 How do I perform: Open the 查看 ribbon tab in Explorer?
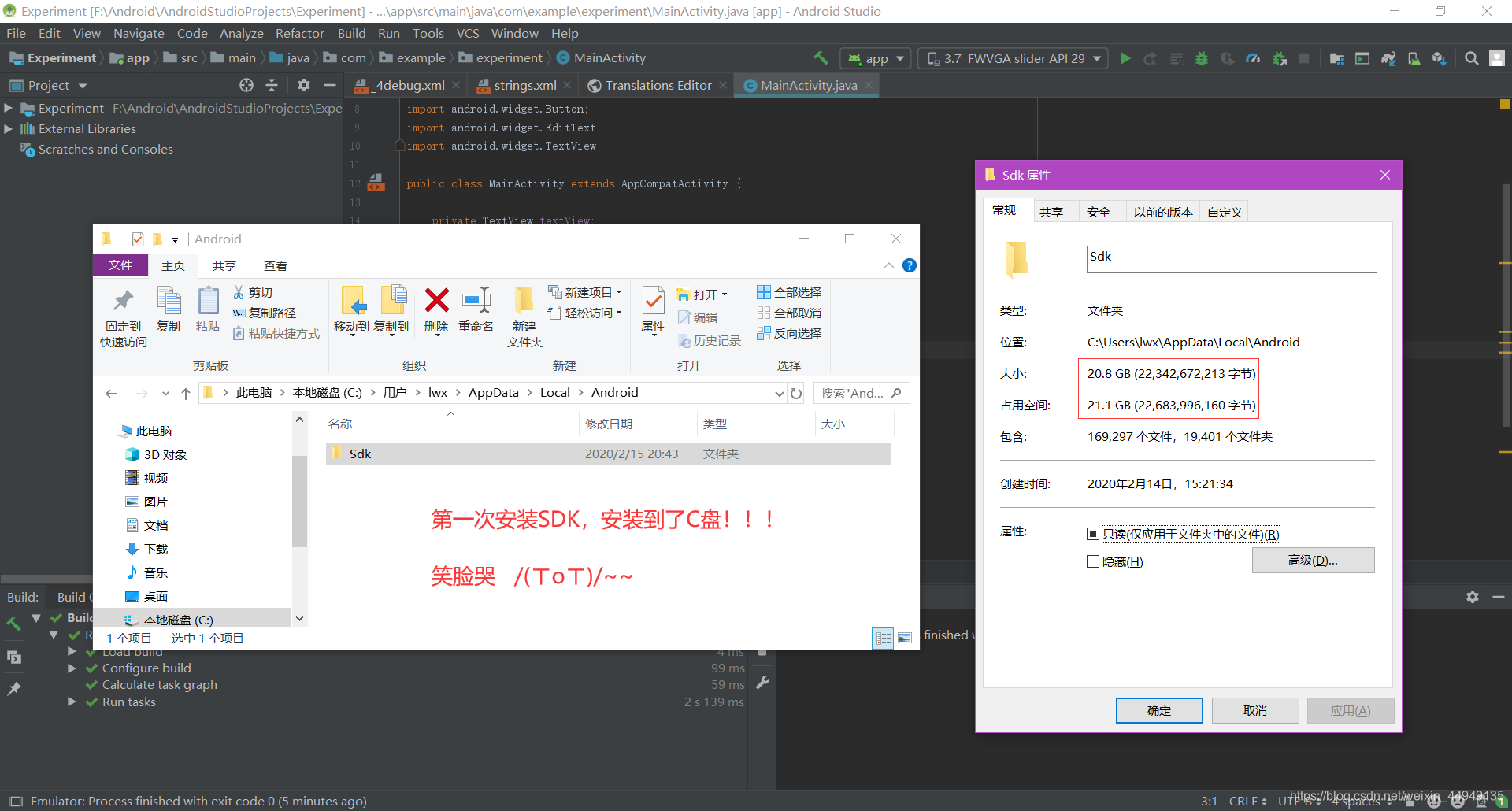(275, 265)
